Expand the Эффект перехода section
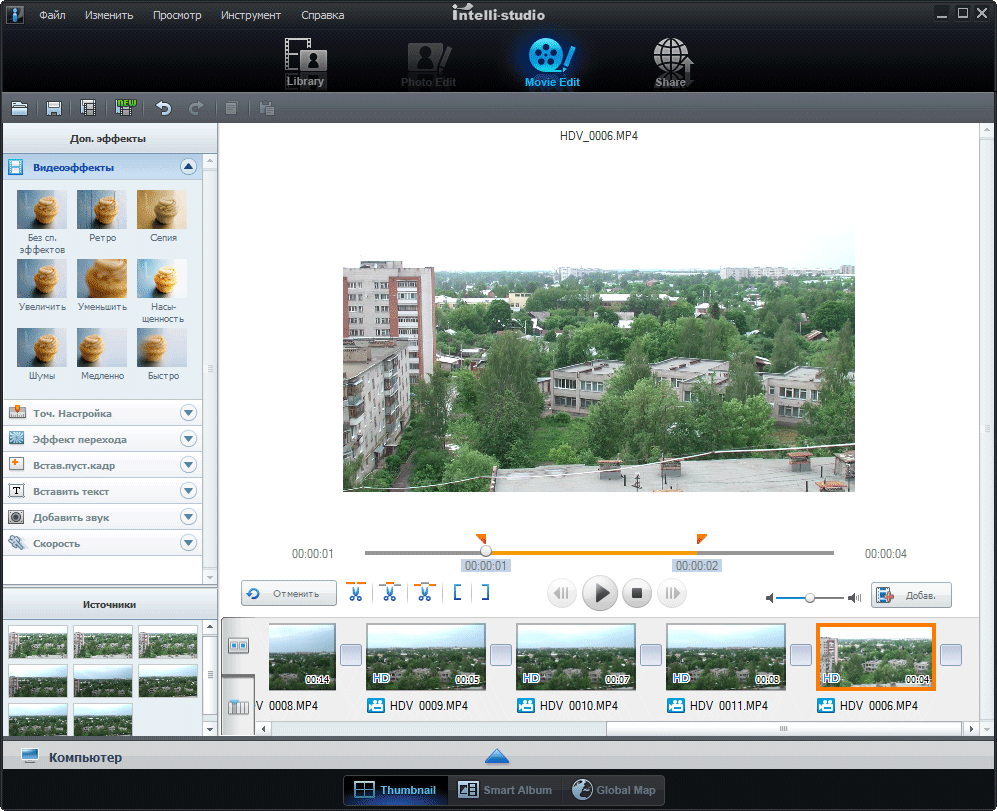Screen dimensions: 997x811 (188, 439)
